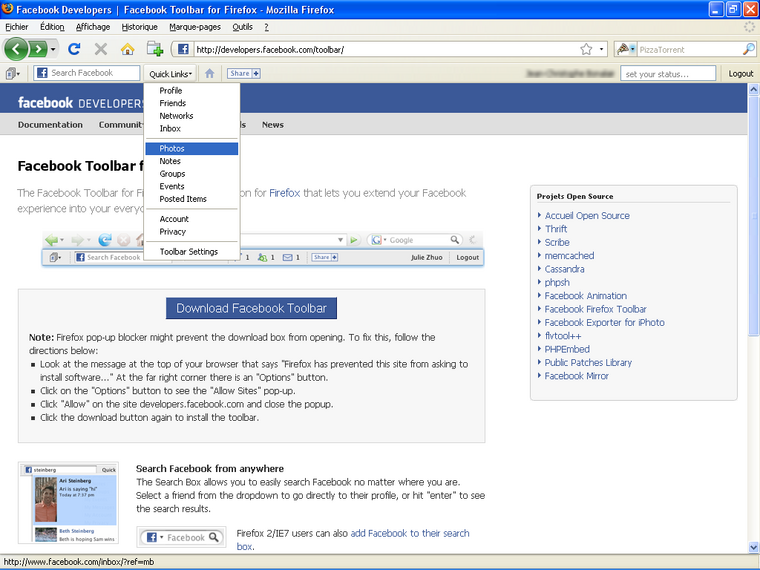The width and height of the screenshot is (760, 570).
Task: Toggle the Facebook sidebar icon
Action: click(x=13, y=74)
